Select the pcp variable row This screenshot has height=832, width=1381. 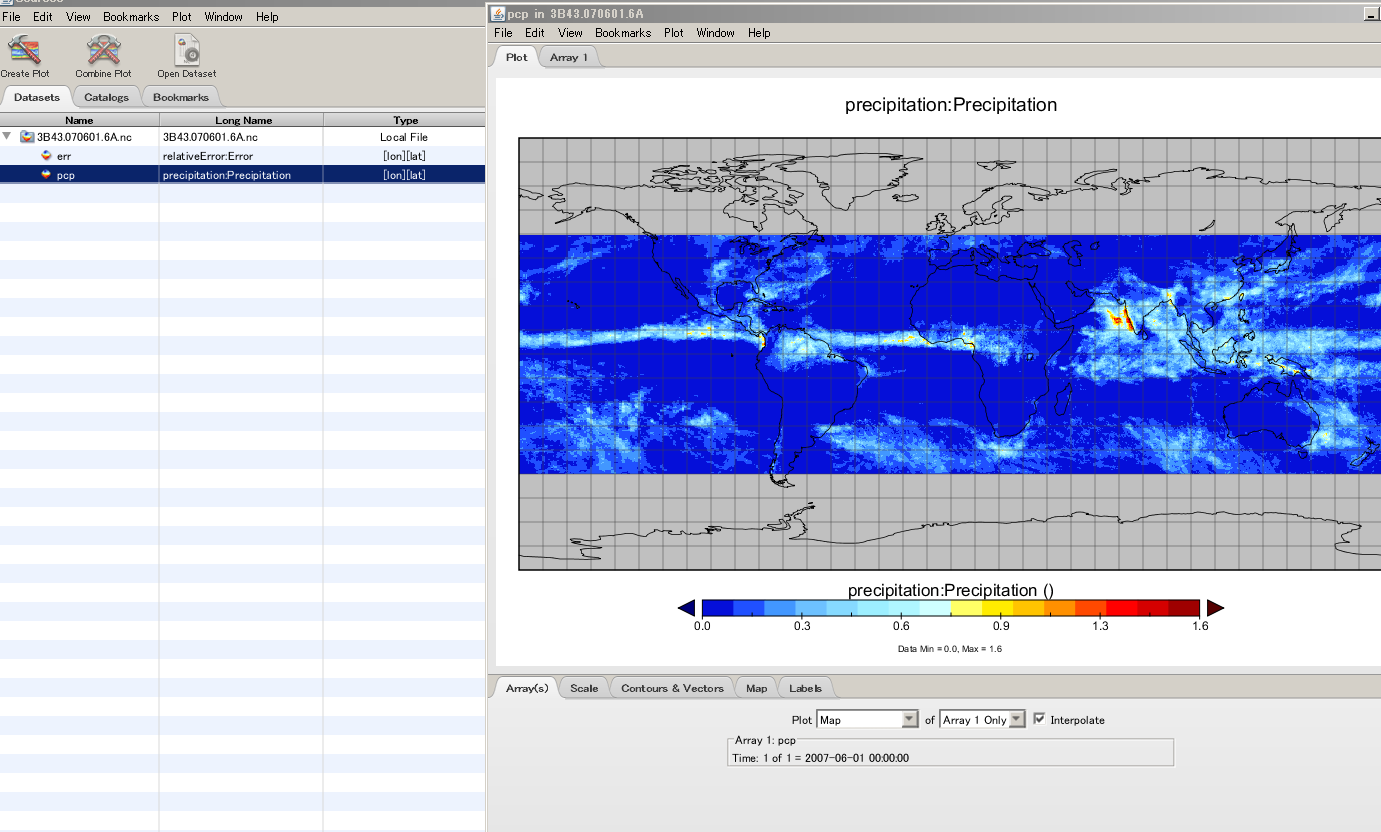(242, 175)
